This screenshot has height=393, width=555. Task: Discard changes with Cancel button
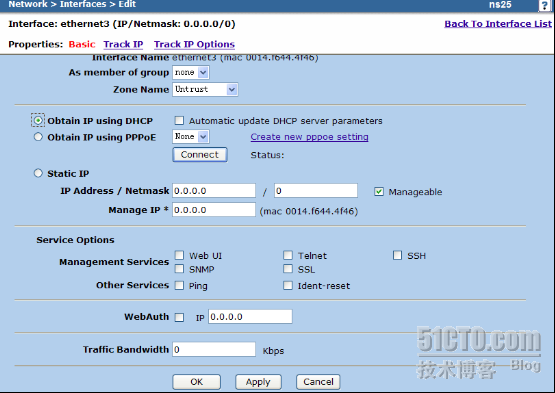pyautogui.click(x=318, y=382)
